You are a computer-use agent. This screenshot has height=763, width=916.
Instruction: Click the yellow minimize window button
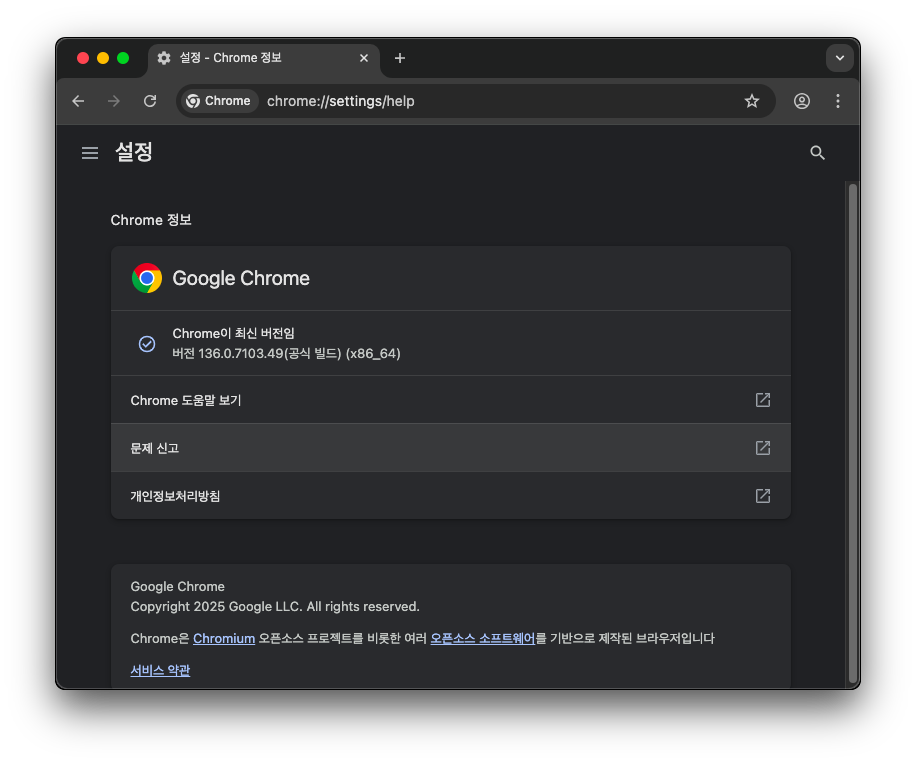pyautogui.click(x=103, y=58)
